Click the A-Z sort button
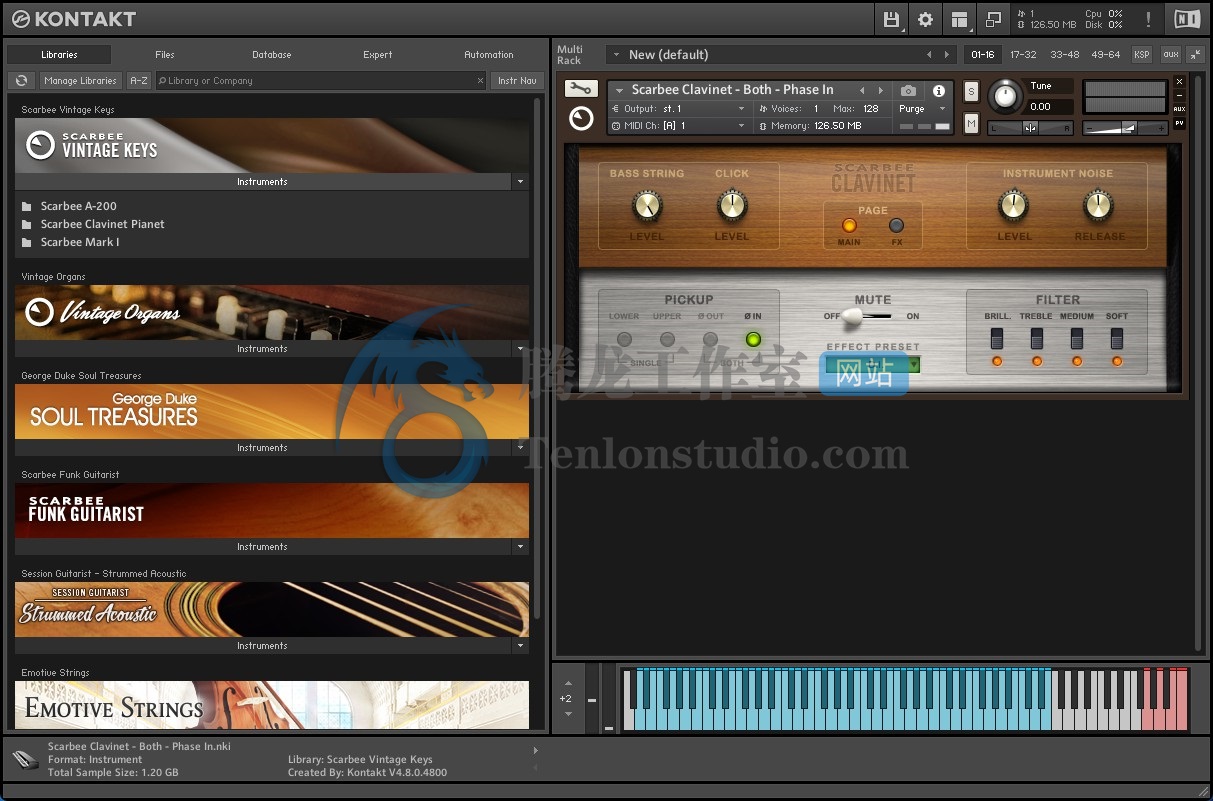 coord(139,81)
